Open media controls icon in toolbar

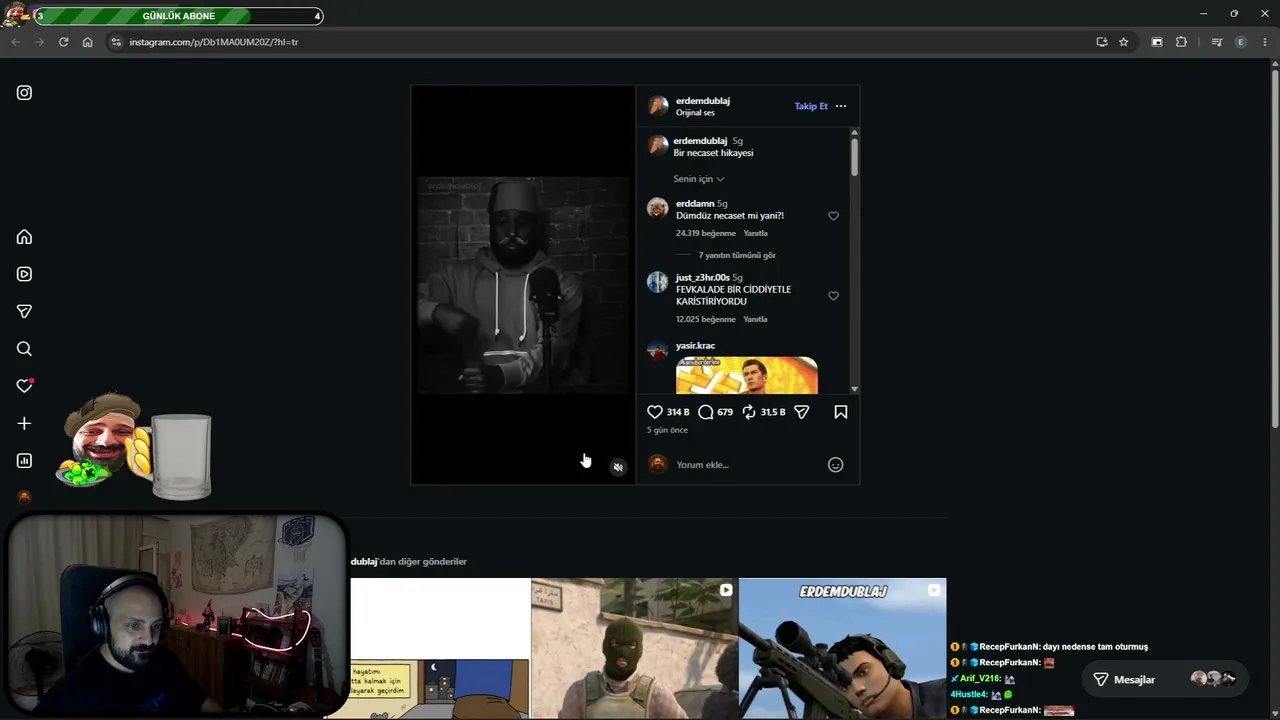[x=1217, y=42]
